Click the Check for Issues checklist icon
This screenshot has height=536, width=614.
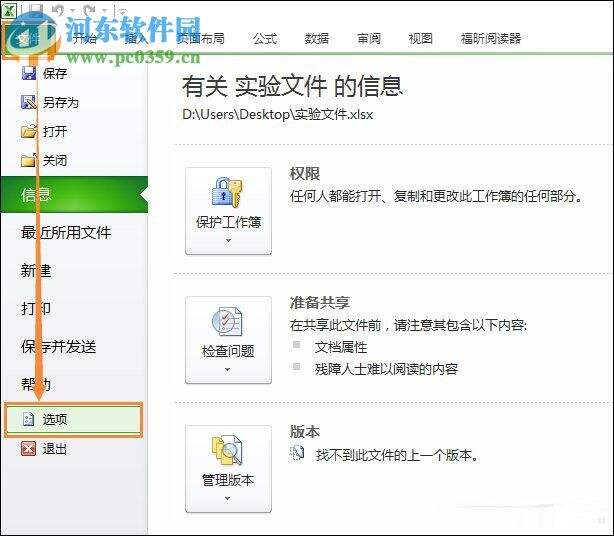(227, 321)
